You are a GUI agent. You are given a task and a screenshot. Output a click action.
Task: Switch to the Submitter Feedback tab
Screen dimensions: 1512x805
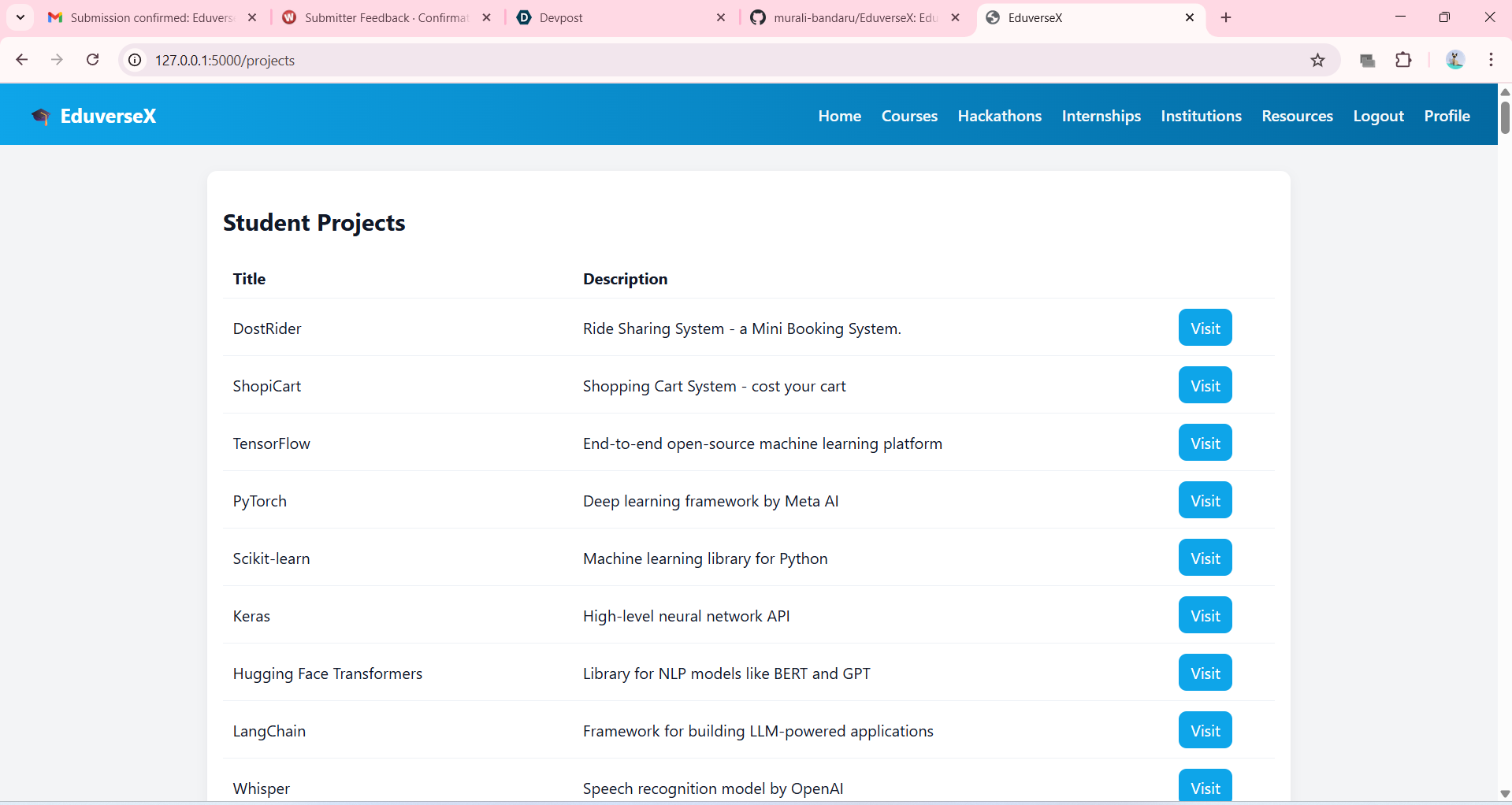coord(386,17)
